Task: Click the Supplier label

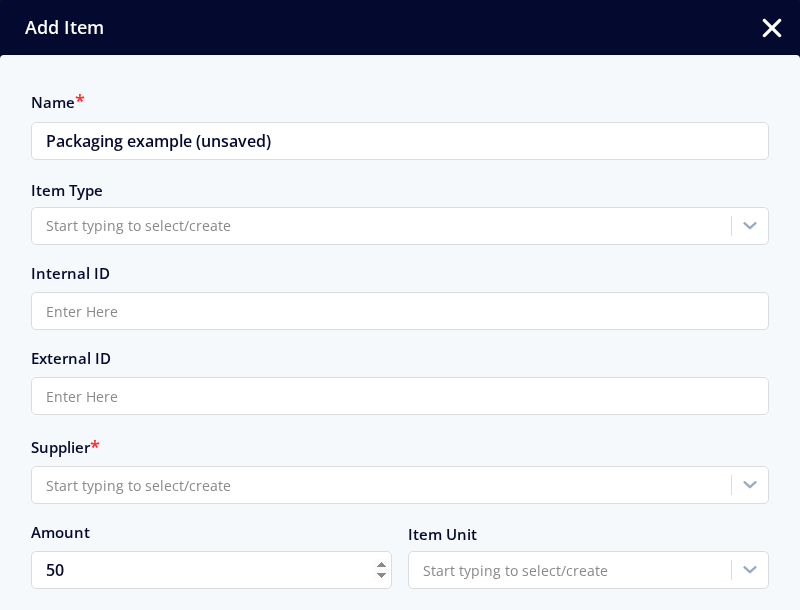Action: (x=61, y=448)
